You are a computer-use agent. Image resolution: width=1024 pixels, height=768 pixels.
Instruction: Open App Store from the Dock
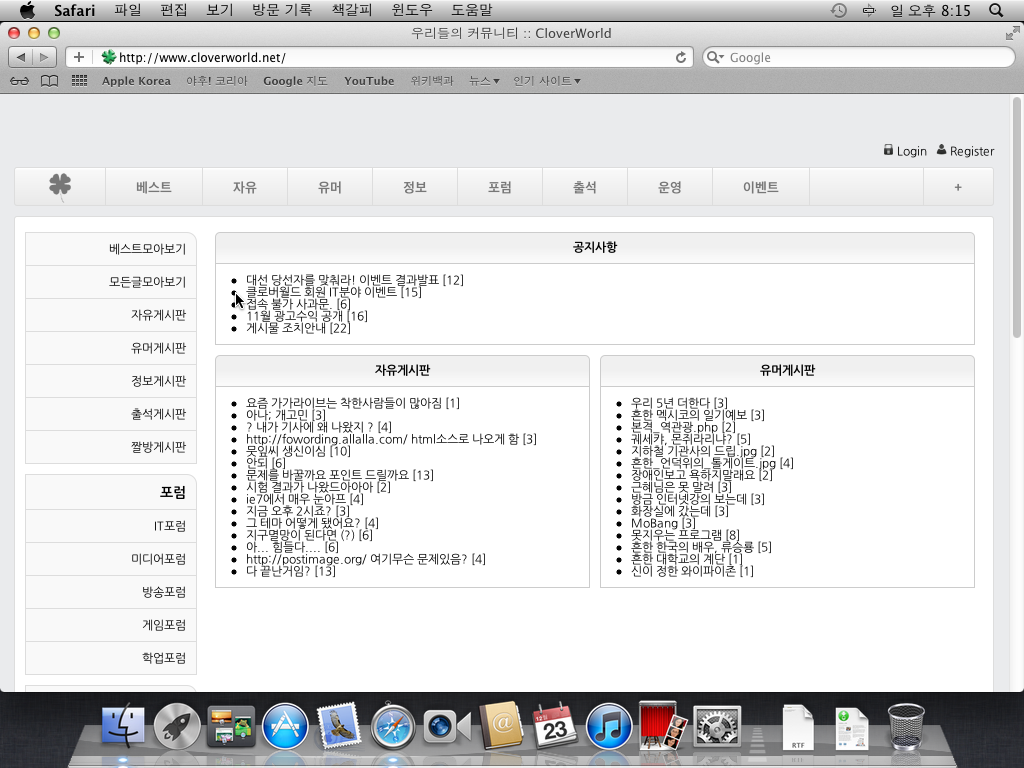pos(285,727)
